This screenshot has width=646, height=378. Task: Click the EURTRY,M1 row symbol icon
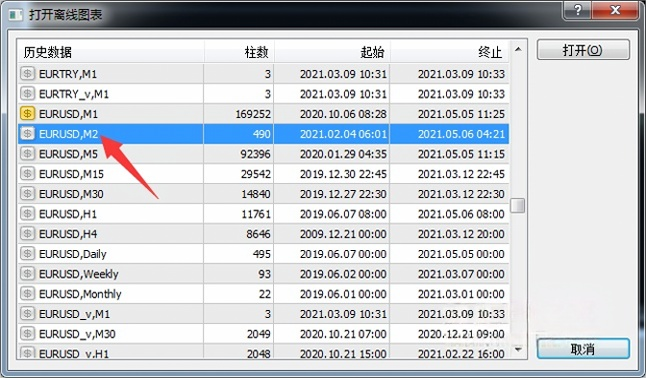(x=28, y=74)
